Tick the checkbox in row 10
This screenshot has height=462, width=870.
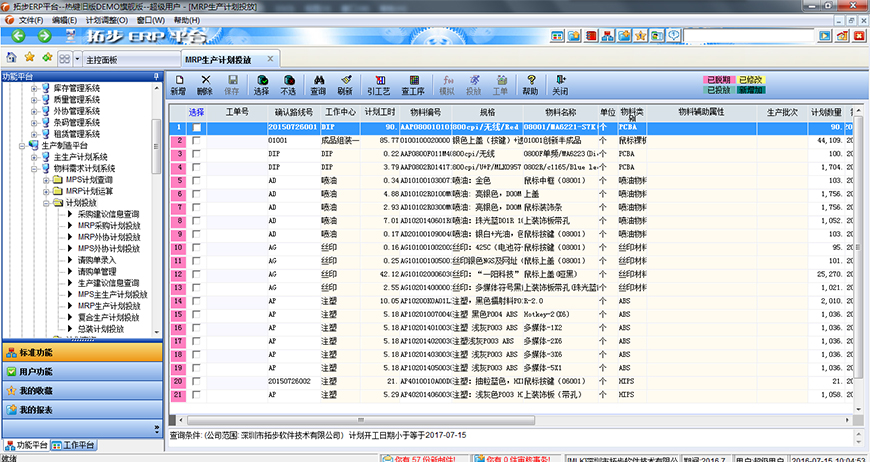pyautogui.click(x=197, y=246)
